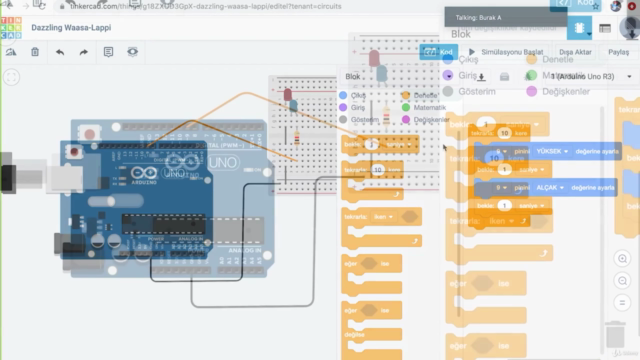The height and width of the screenshot is (360, 640).
Task: Redo the last action
Action: (x=84, y=52)
